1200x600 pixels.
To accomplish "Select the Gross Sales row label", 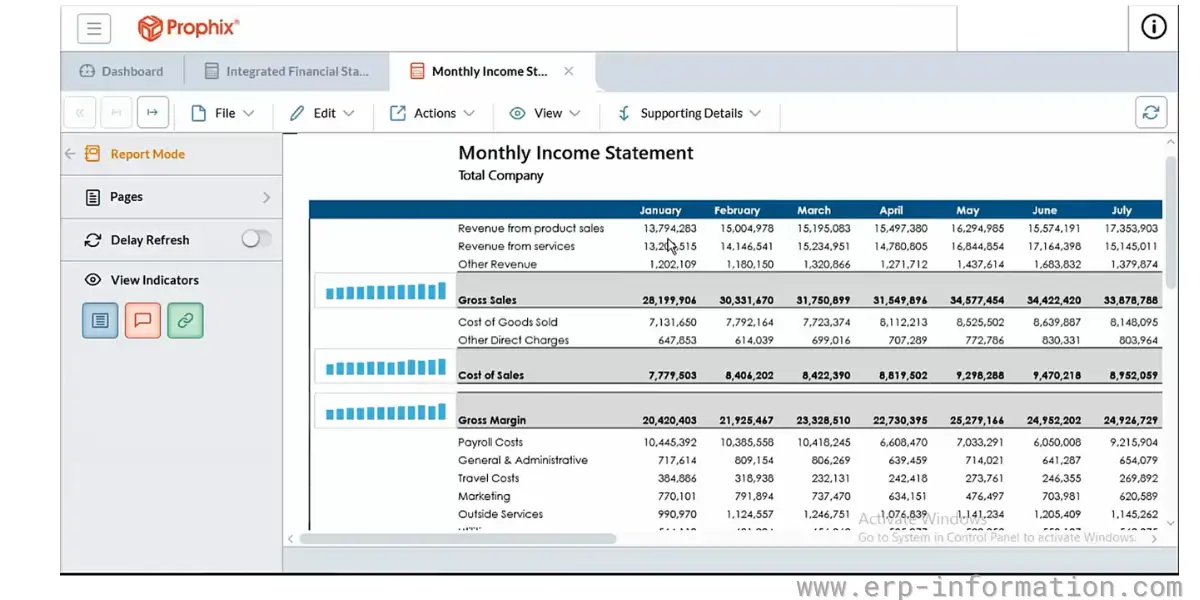I will (x=487, y=300).
